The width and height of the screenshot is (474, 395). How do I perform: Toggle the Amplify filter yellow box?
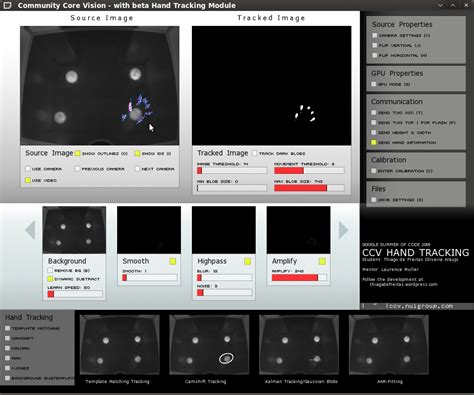(322, 261)
